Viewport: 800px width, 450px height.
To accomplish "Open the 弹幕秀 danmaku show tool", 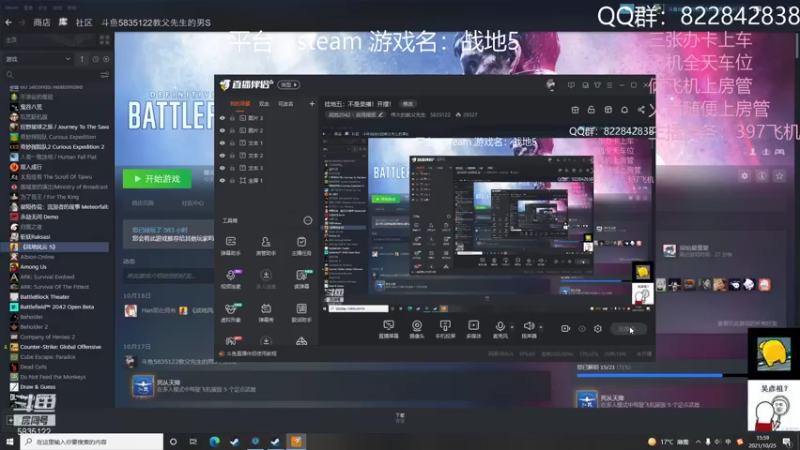I will tap(266, 312).
